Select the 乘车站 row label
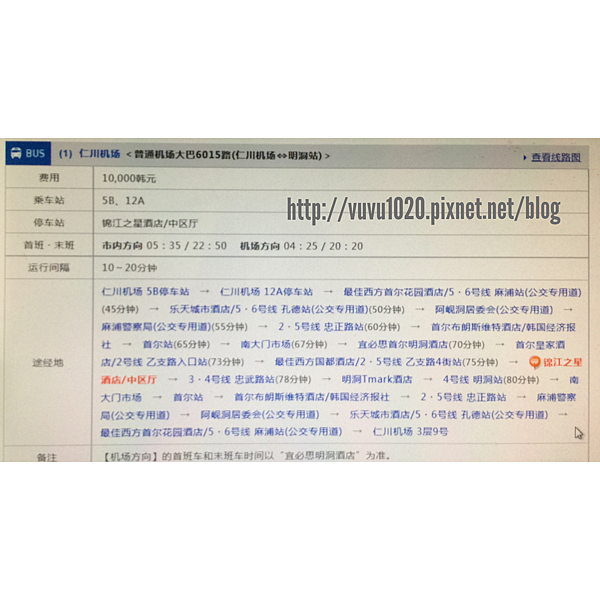 pos(49,200)
